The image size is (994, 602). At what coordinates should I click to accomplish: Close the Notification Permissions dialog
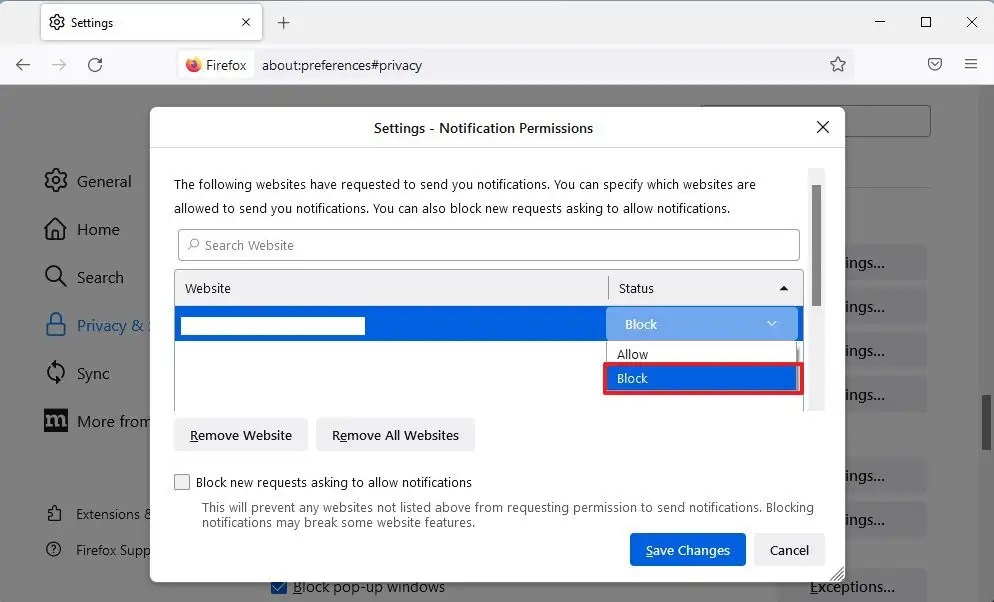[x=822, y=127]
